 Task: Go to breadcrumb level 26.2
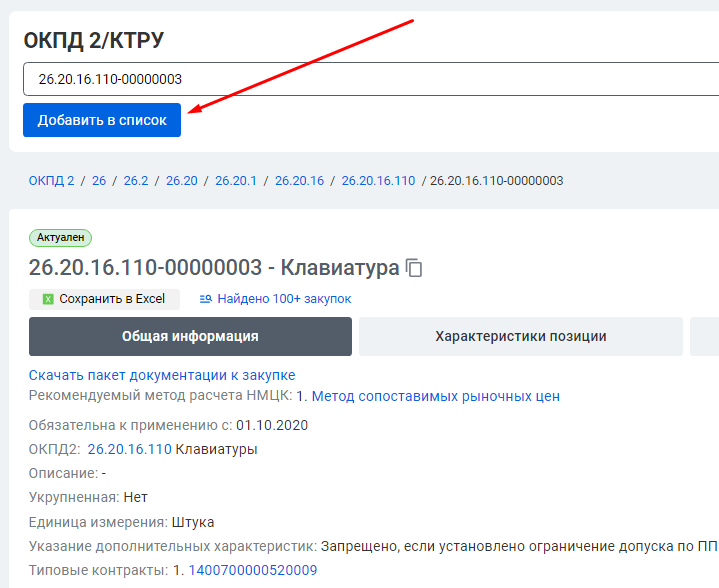tap(136, 181)
